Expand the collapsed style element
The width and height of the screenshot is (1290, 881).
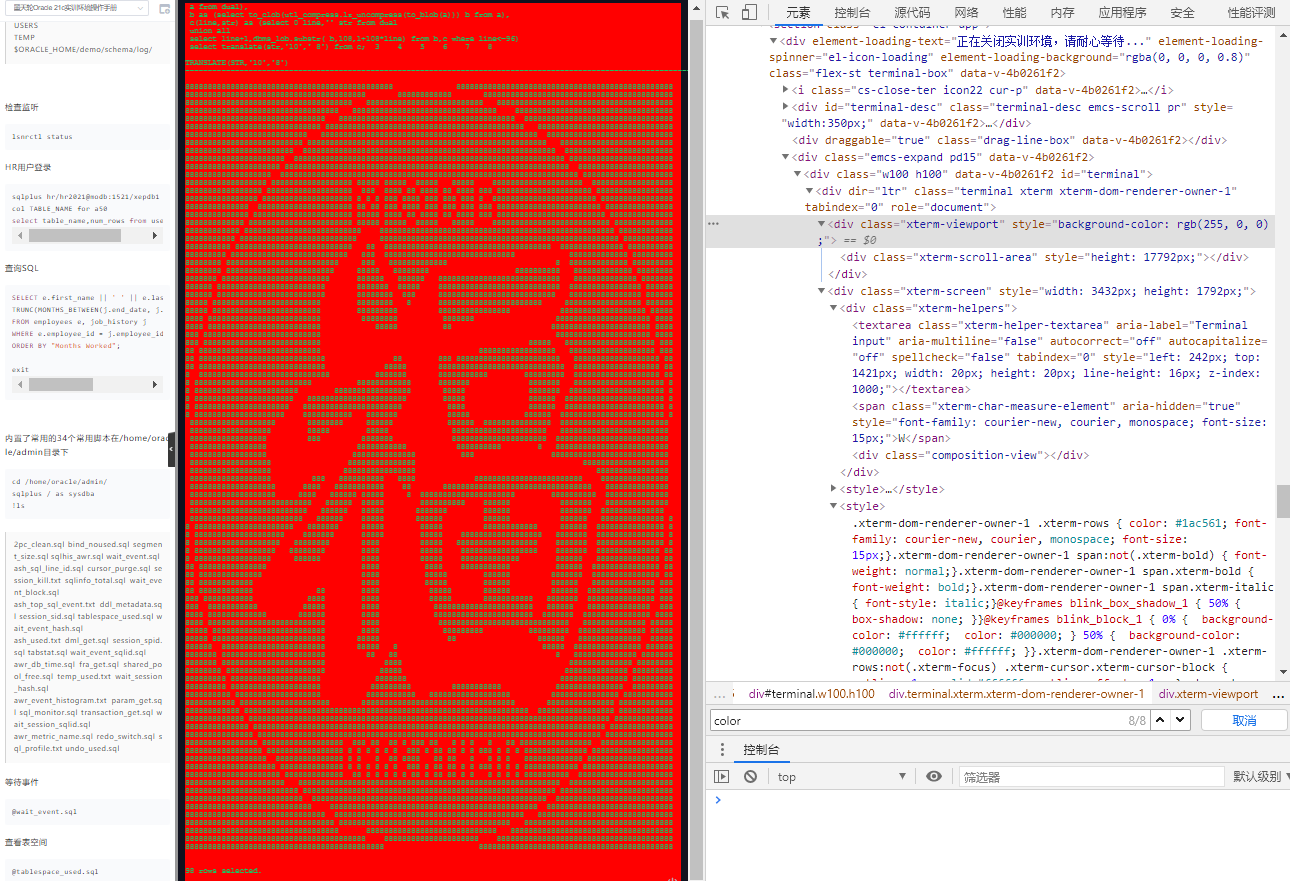(x=834, y=489)
